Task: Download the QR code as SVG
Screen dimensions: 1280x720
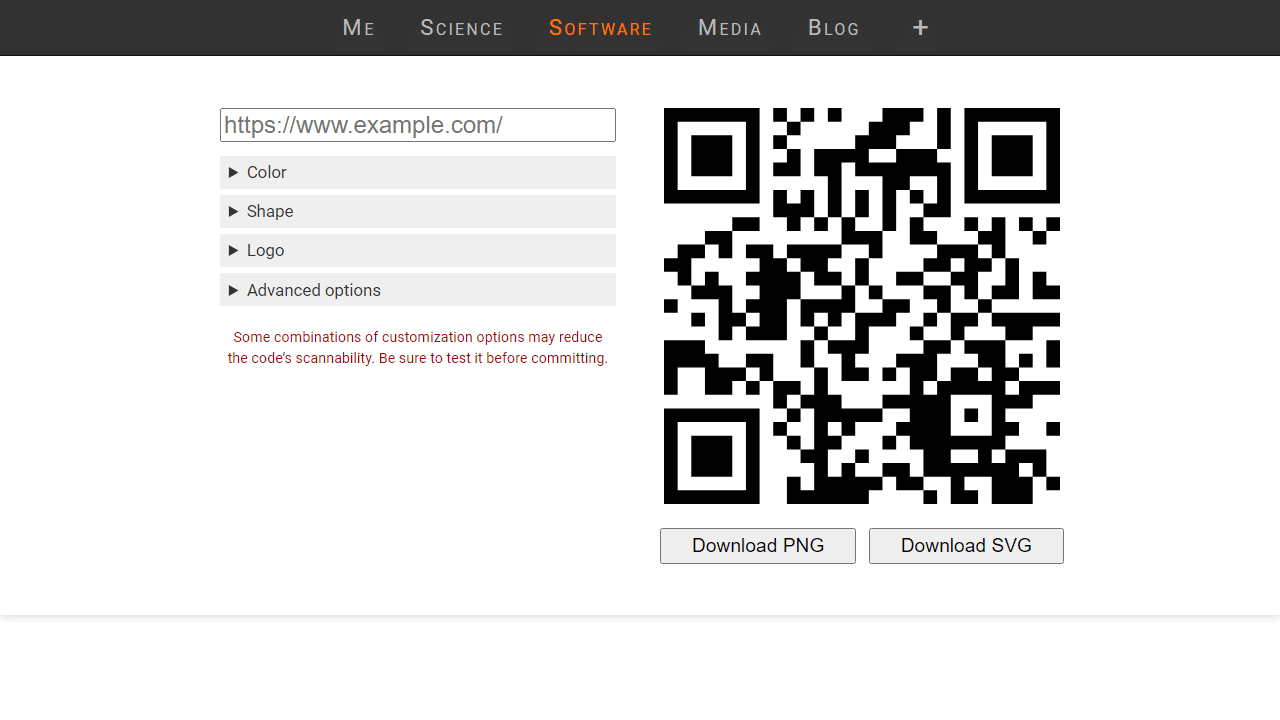Action: (966, 546)
